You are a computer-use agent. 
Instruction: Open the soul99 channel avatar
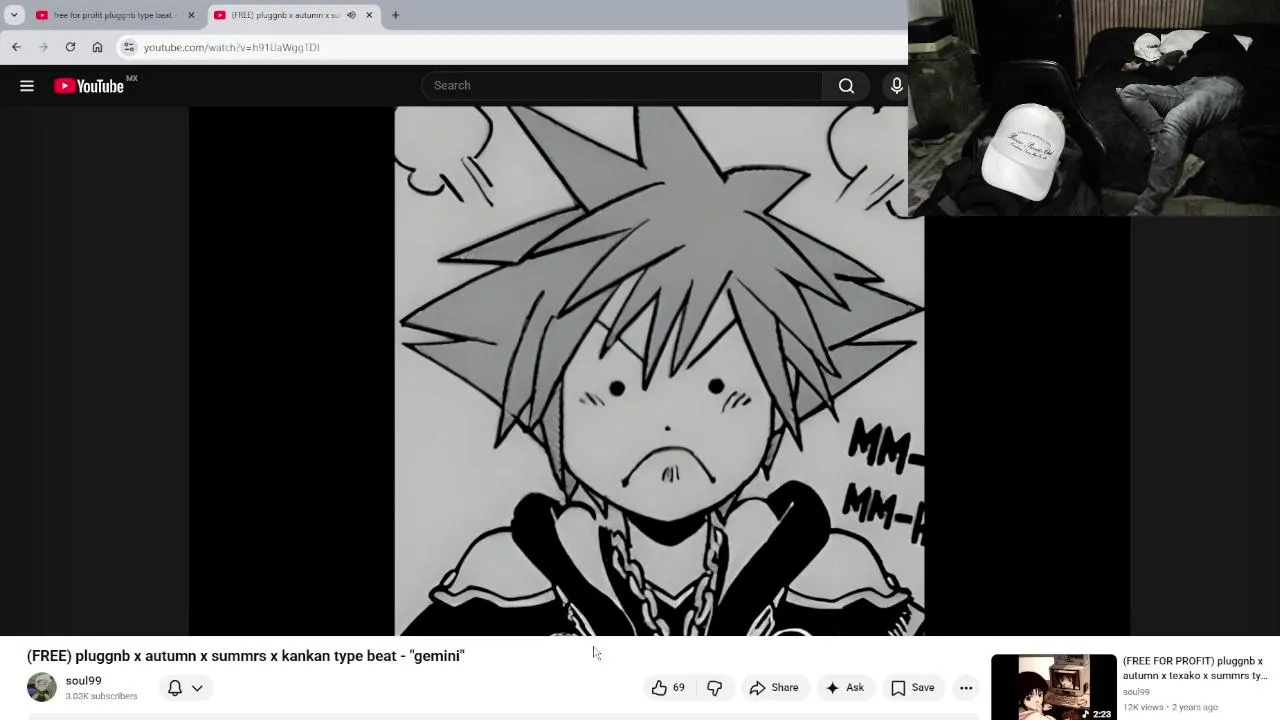click(42, 687)
